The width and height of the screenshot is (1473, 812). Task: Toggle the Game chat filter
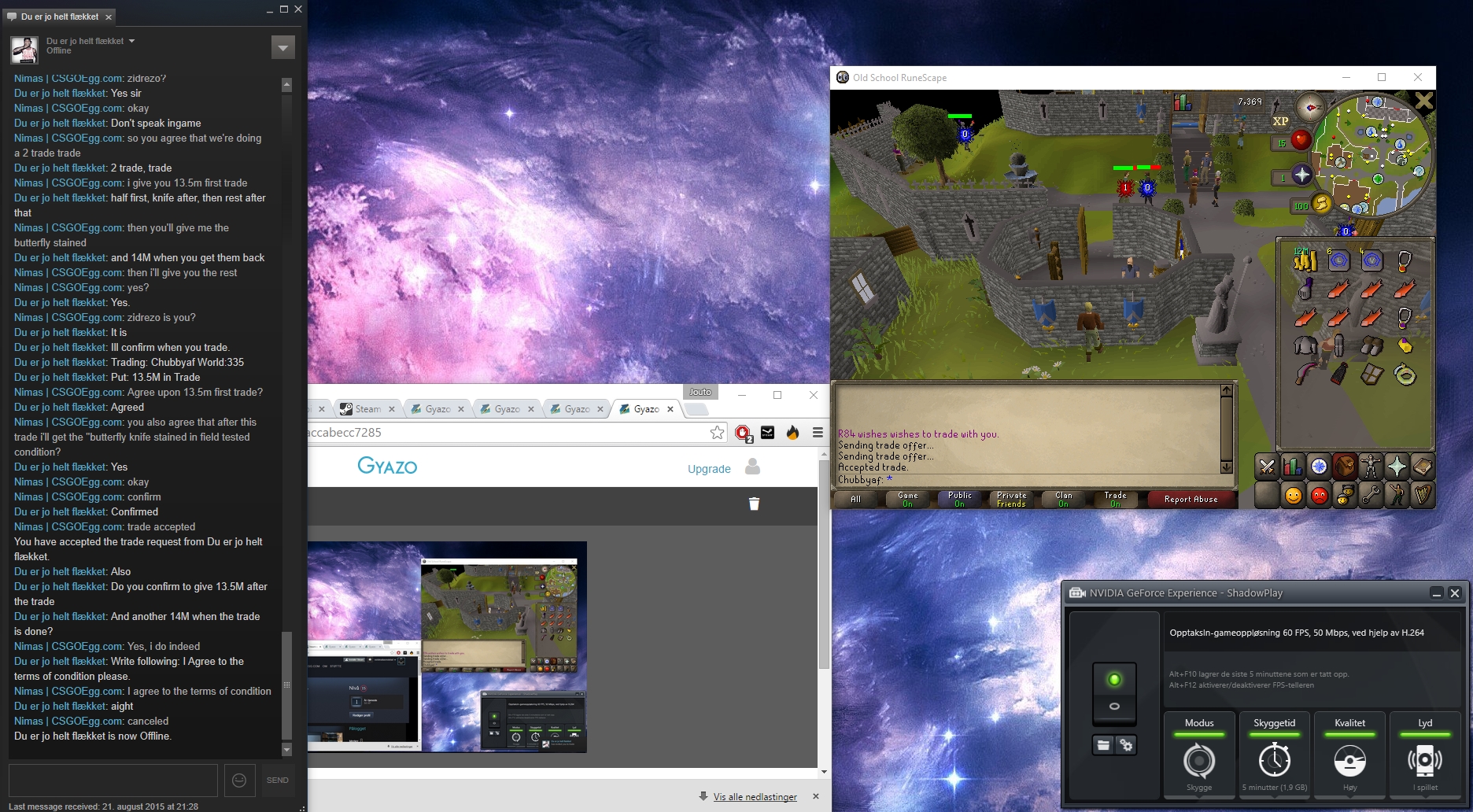[907, 499]
